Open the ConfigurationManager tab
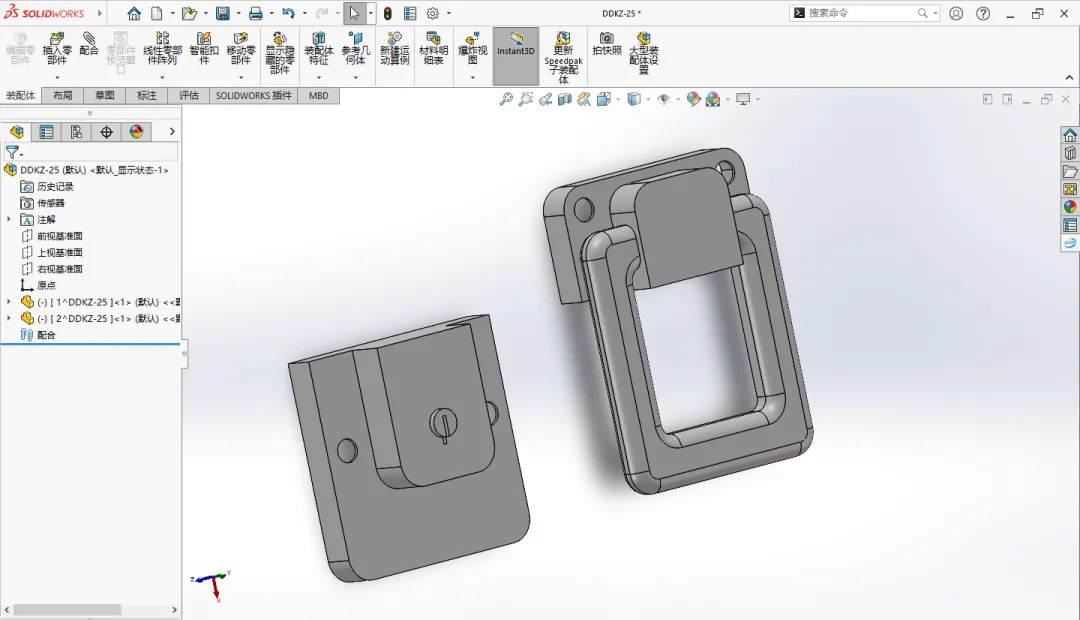Image resolution: width=1080 pixels, height=620 pixels. (76, 132)
